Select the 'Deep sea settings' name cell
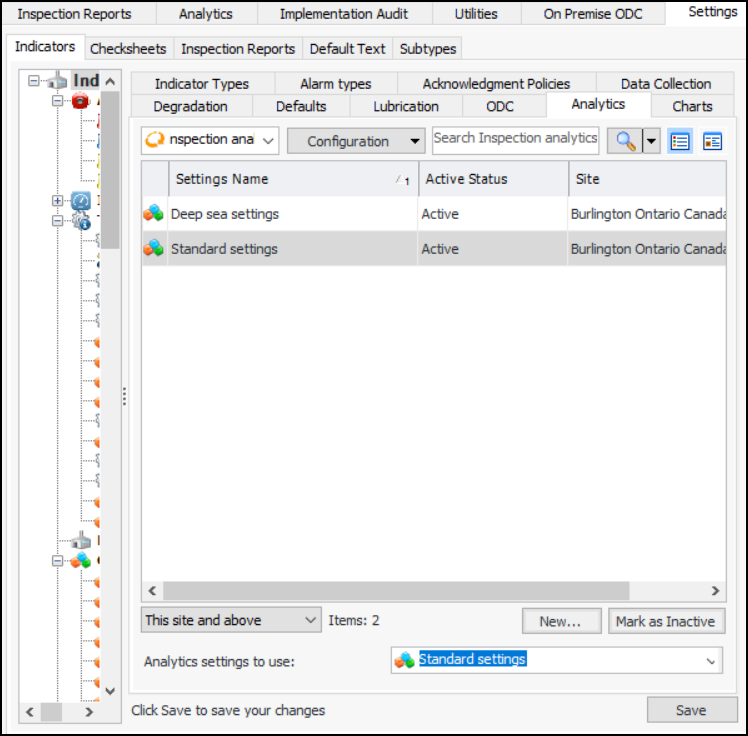The image size is (748, 736). (x=292, y=214)
